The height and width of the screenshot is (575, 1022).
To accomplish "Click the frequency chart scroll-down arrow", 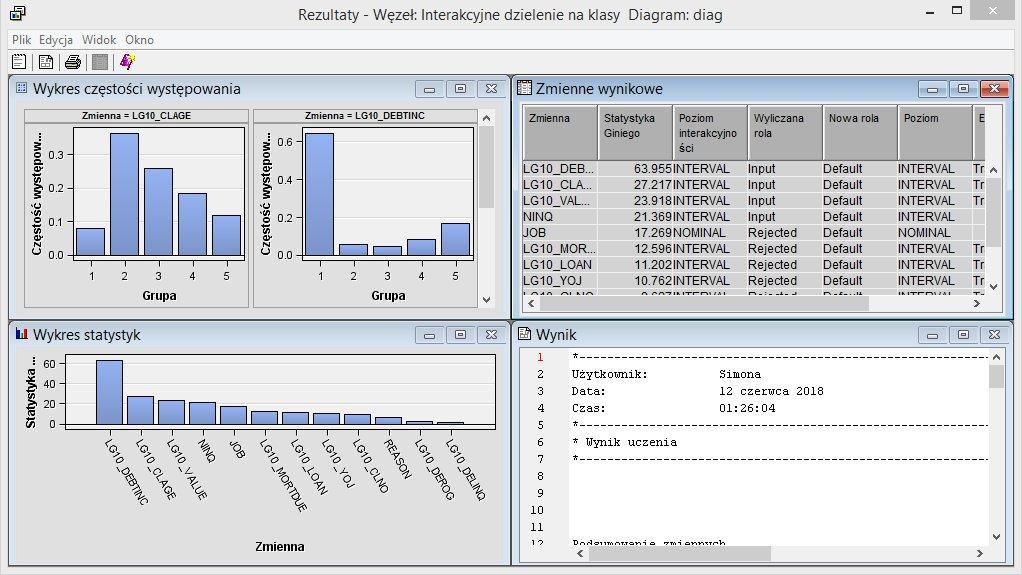I will pos(486,300).
